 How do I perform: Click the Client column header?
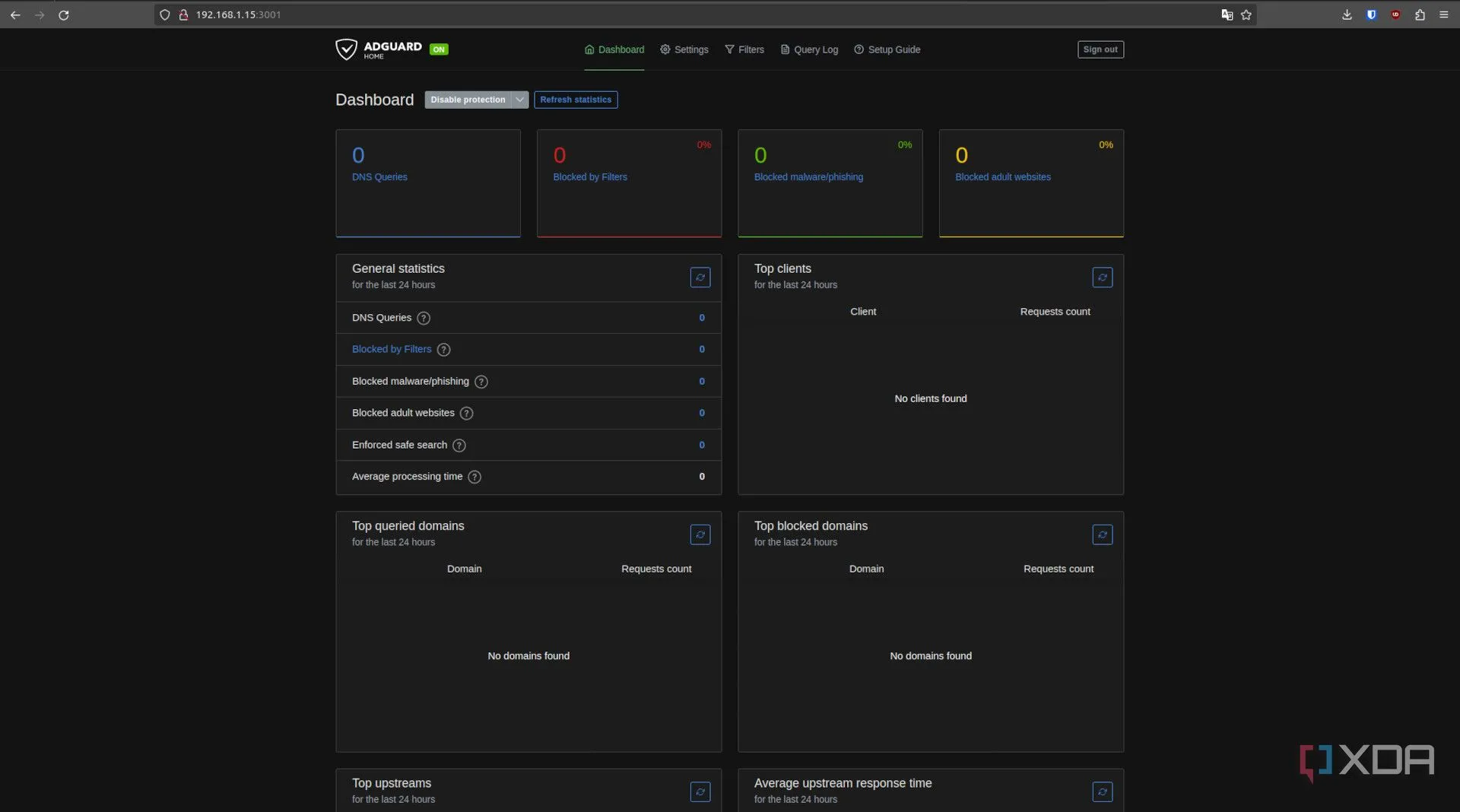pyautogui.click(x=863, y=312)
